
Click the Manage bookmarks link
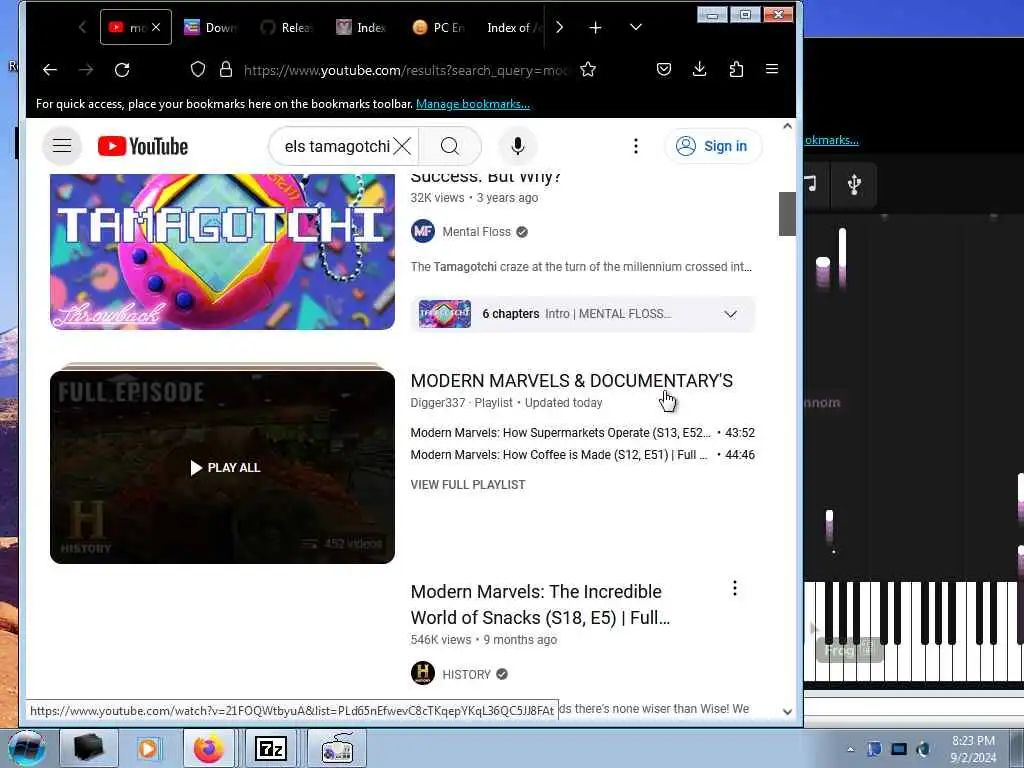[473, 104]
